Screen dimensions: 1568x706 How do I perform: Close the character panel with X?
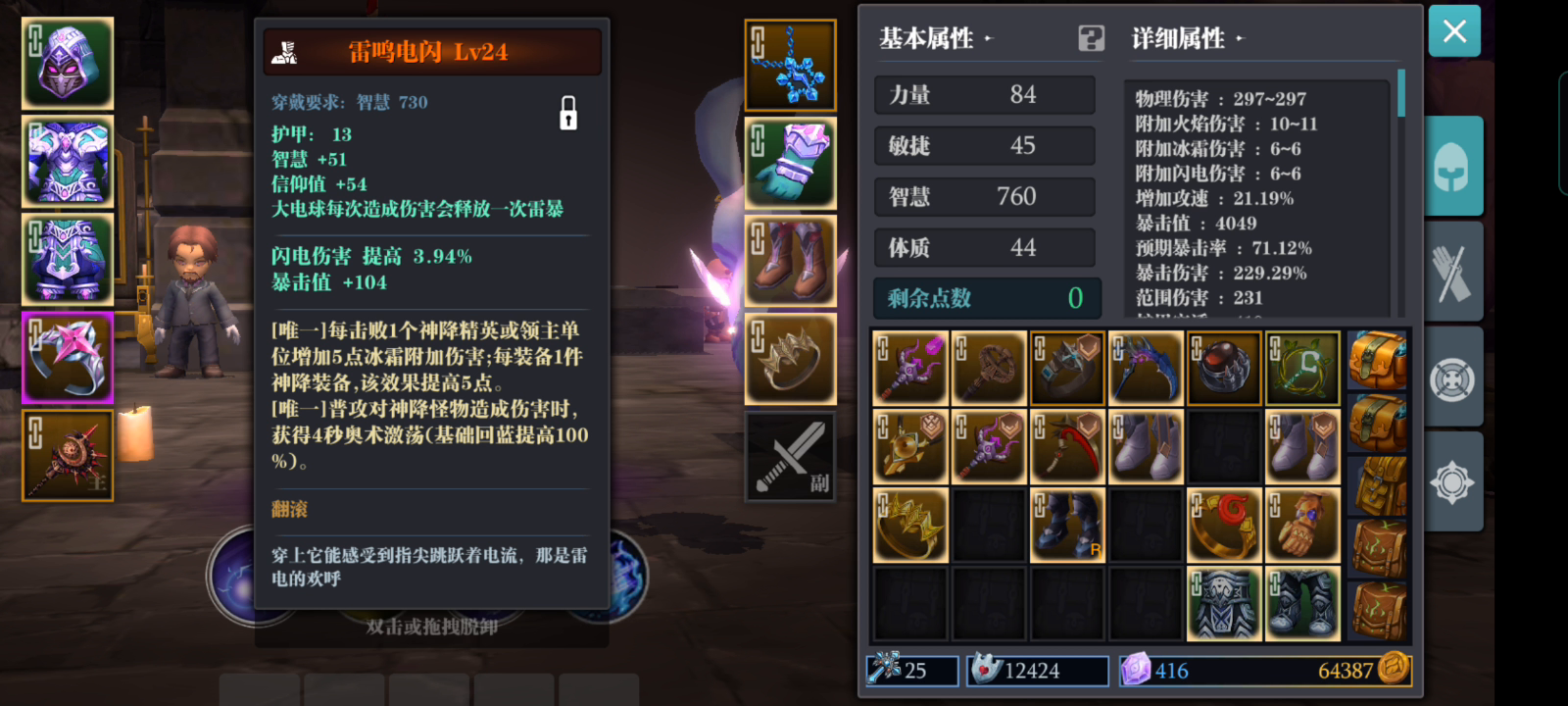(x=1454, y=30)
